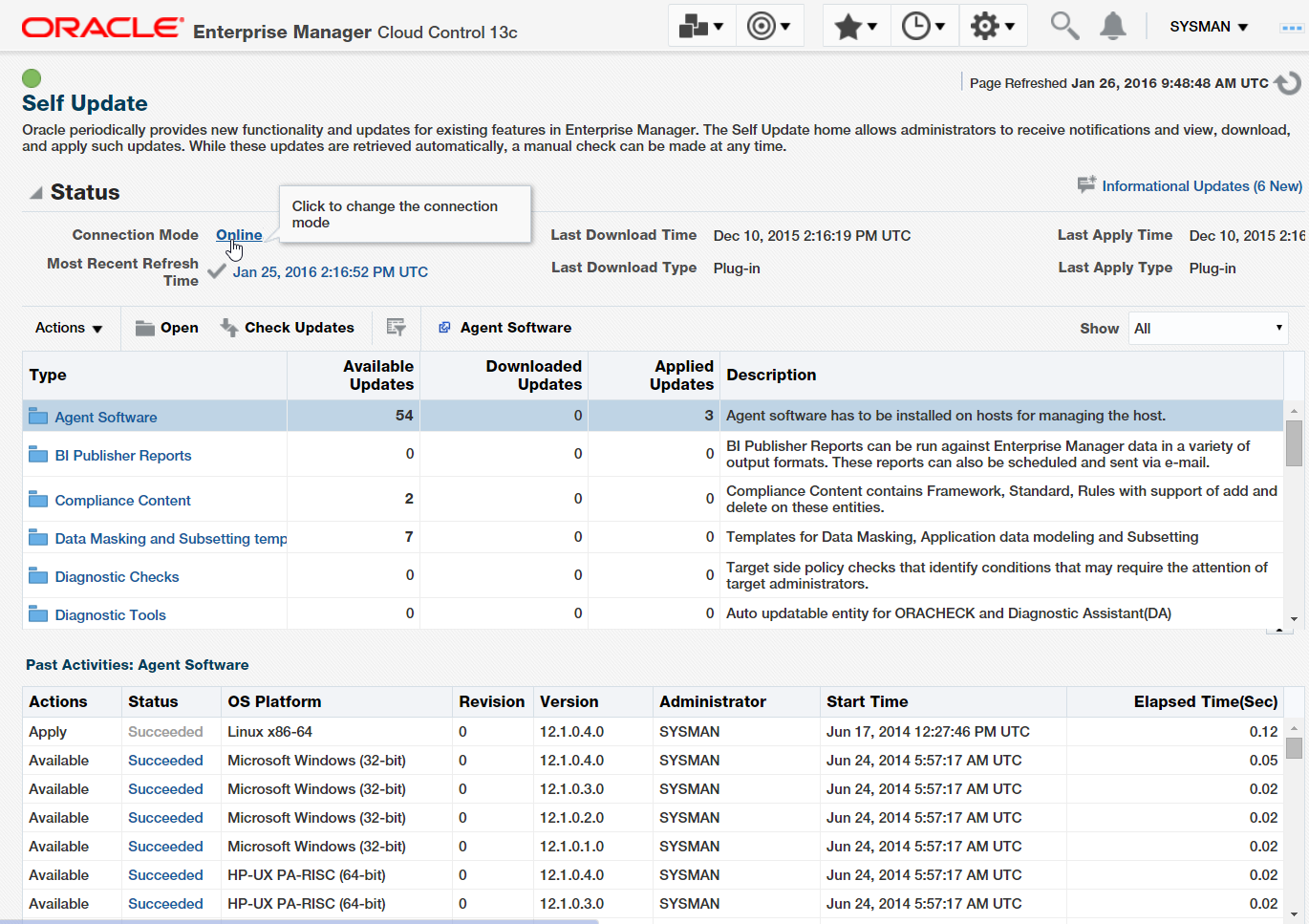
Task: Click the Agent Software toolbar icon
Action: point(444,328)
